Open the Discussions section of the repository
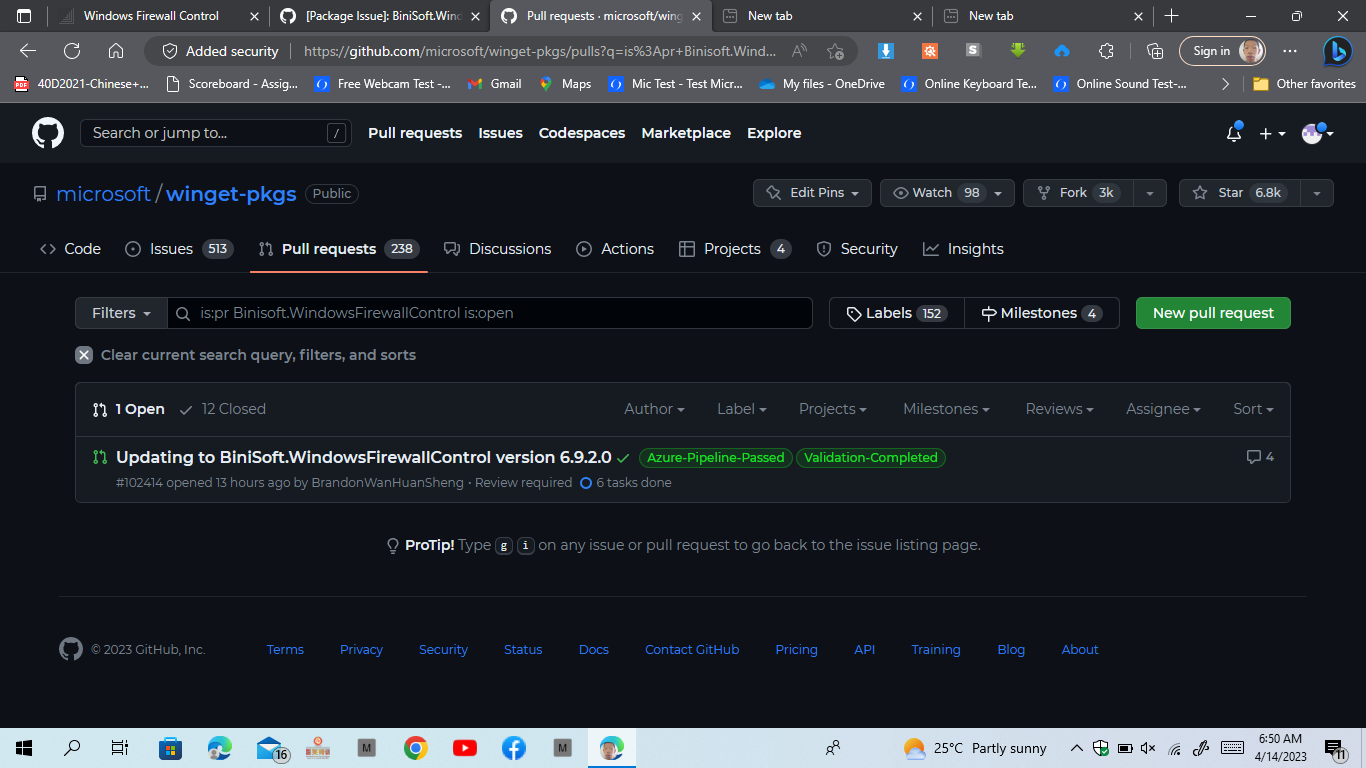 (509, 248)
